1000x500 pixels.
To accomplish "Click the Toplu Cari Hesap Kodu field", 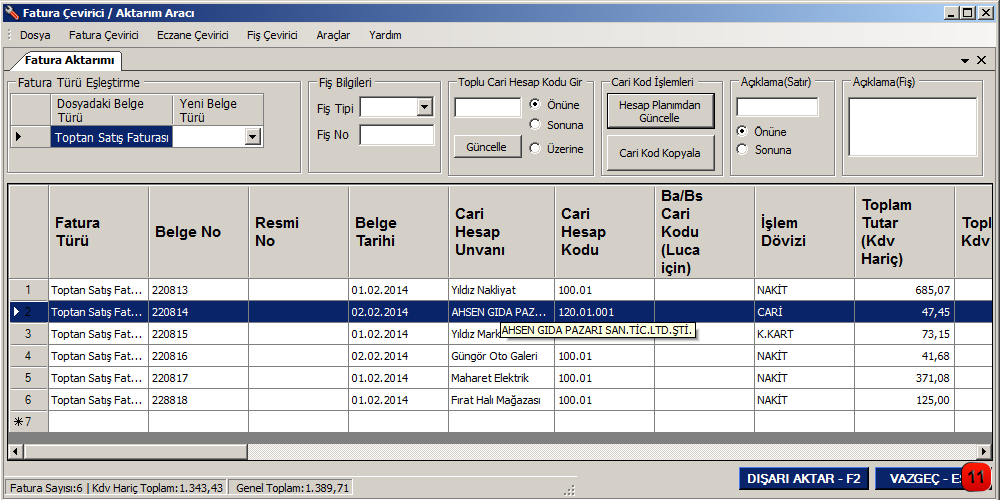I will tap(487, 108).
